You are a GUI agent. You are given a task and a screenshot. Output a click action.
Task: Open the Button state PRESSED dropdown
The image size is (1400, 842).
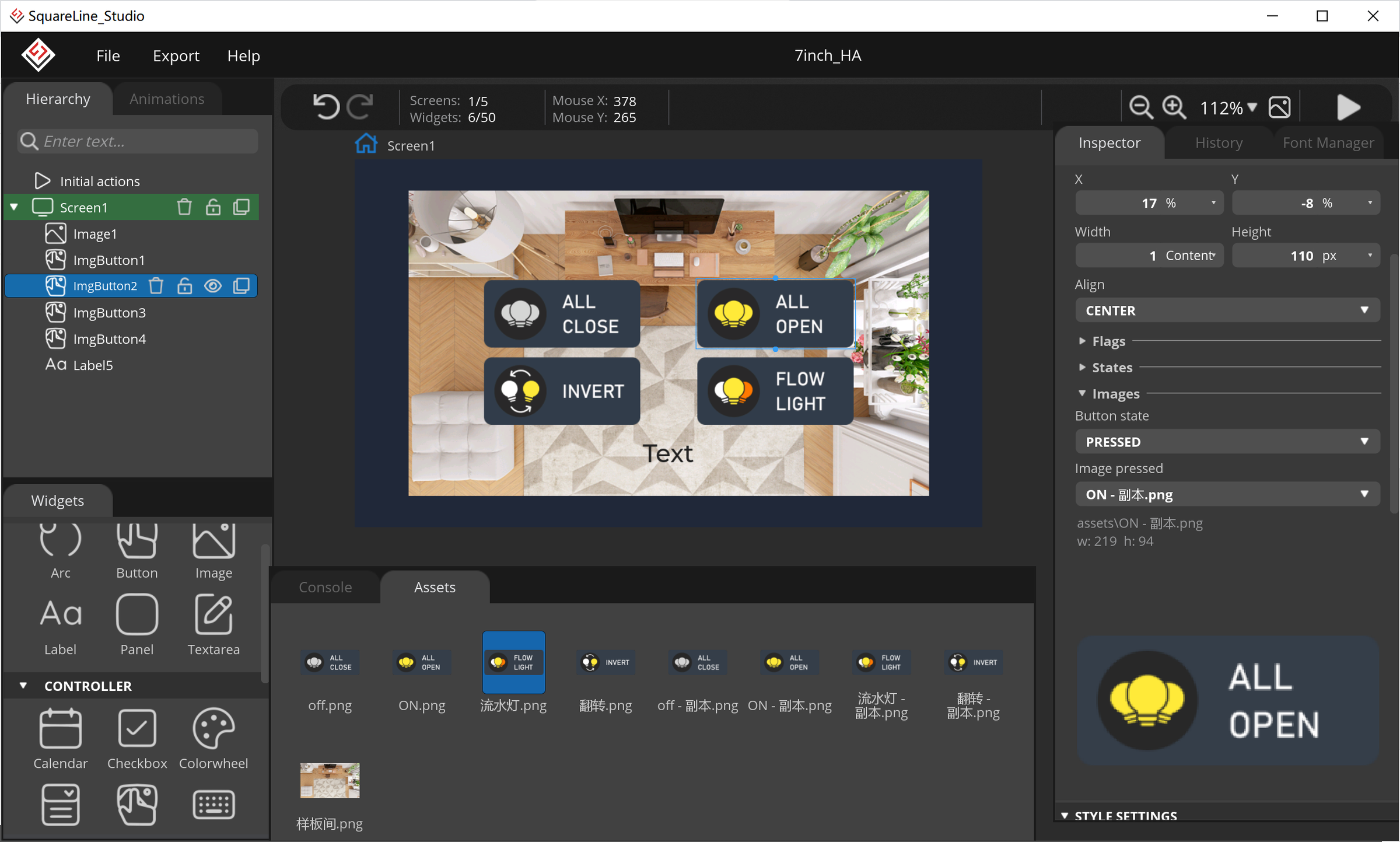[1227, 442]
